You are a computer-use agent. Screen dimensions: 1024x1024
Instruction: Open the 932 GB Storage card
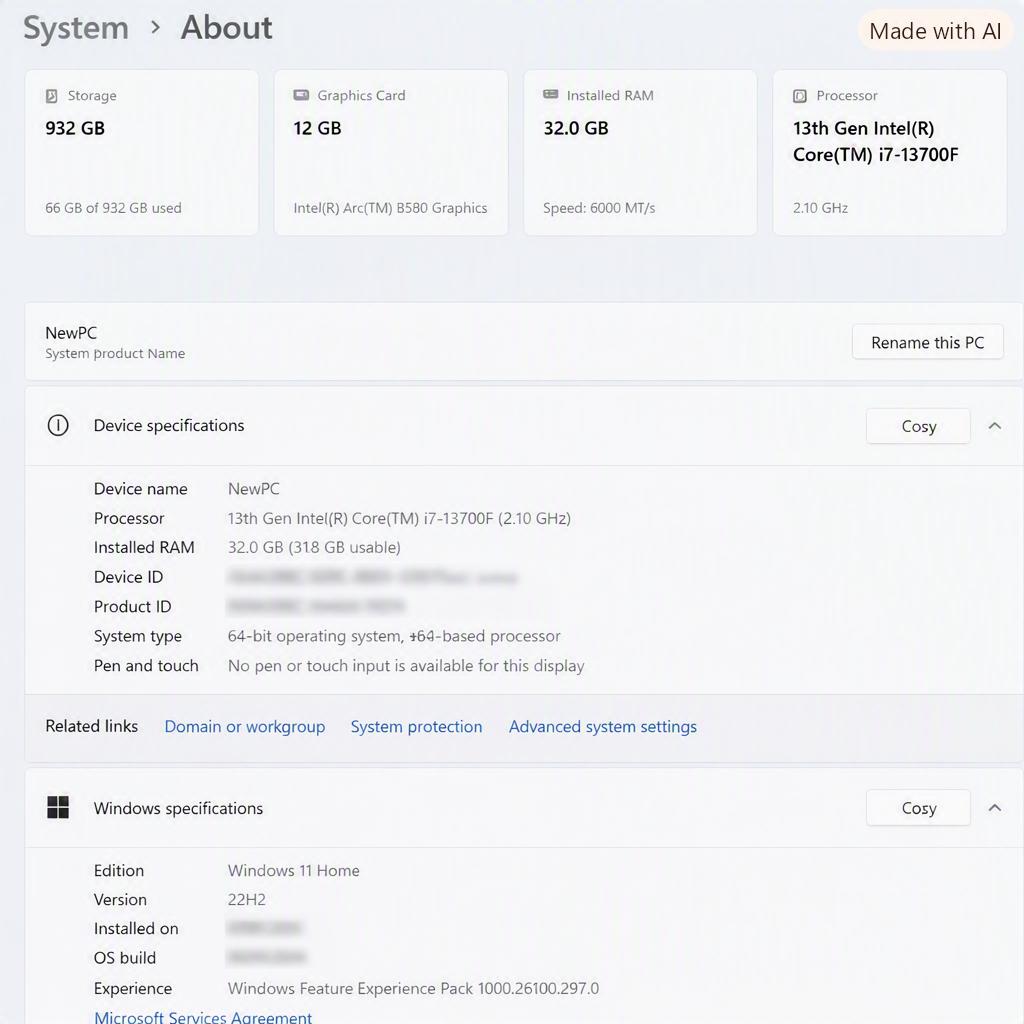(141, 153)
